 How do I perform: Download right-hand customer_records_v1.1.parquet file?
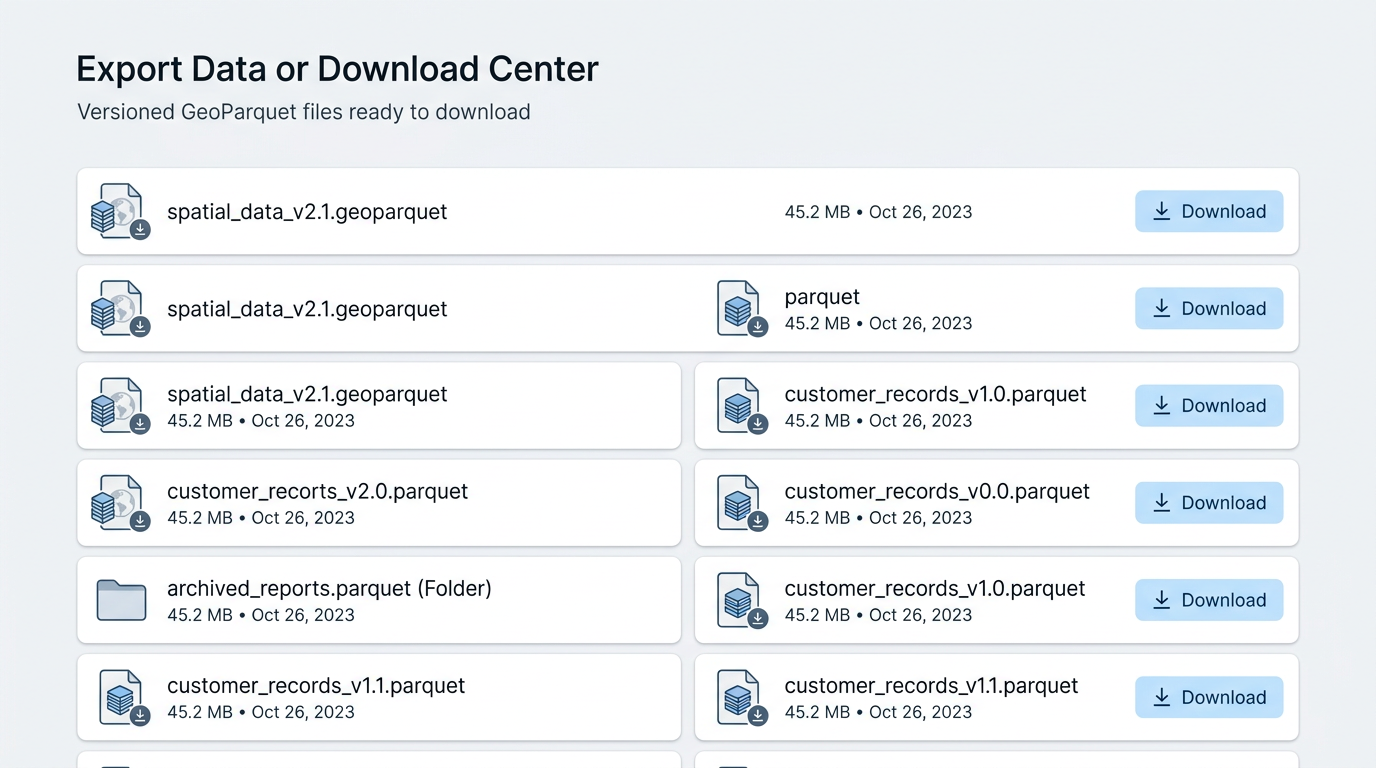click(1208, 697)
